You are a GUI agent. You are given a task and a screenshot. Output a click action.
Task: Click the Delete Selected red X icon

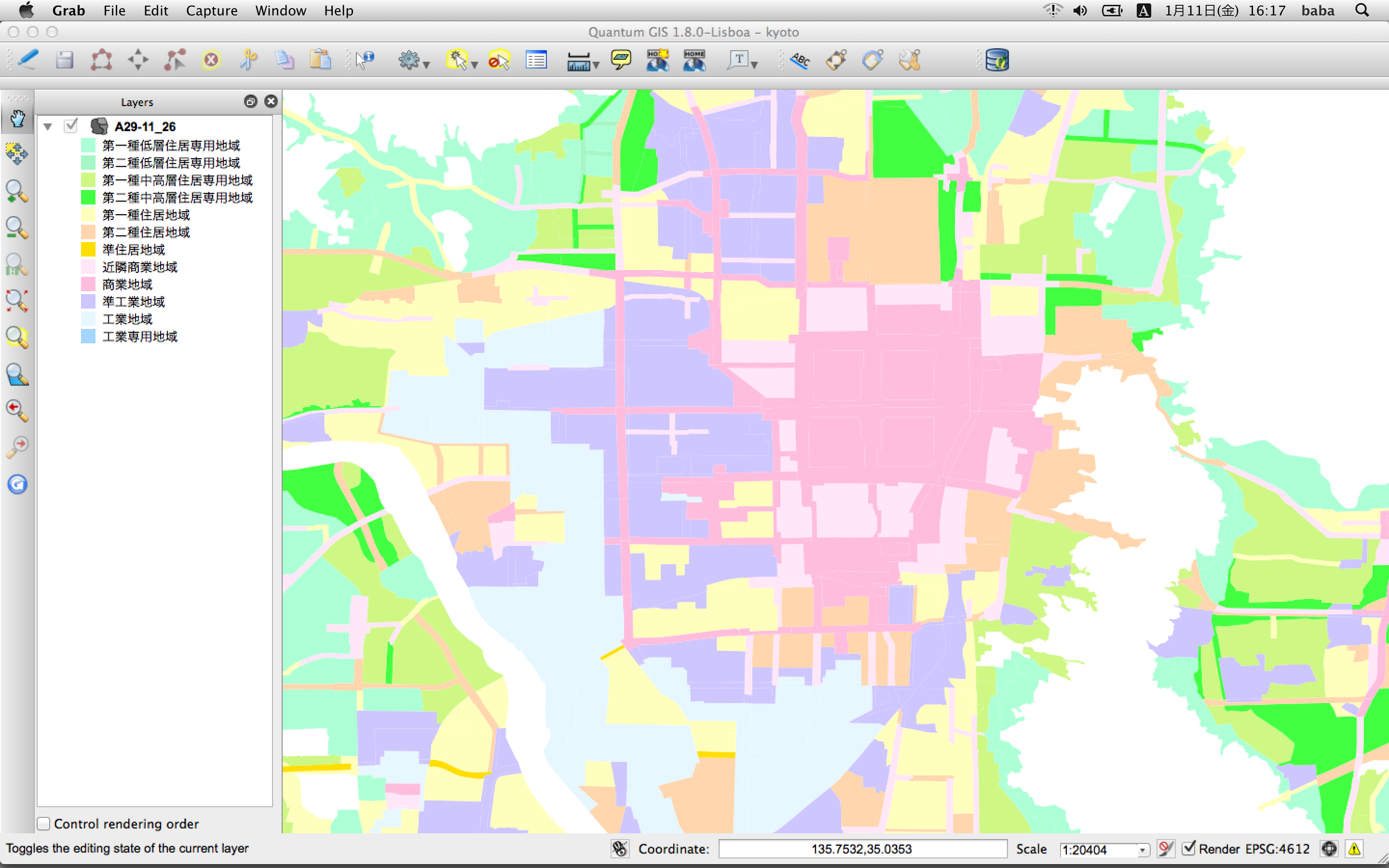[211, 60]
